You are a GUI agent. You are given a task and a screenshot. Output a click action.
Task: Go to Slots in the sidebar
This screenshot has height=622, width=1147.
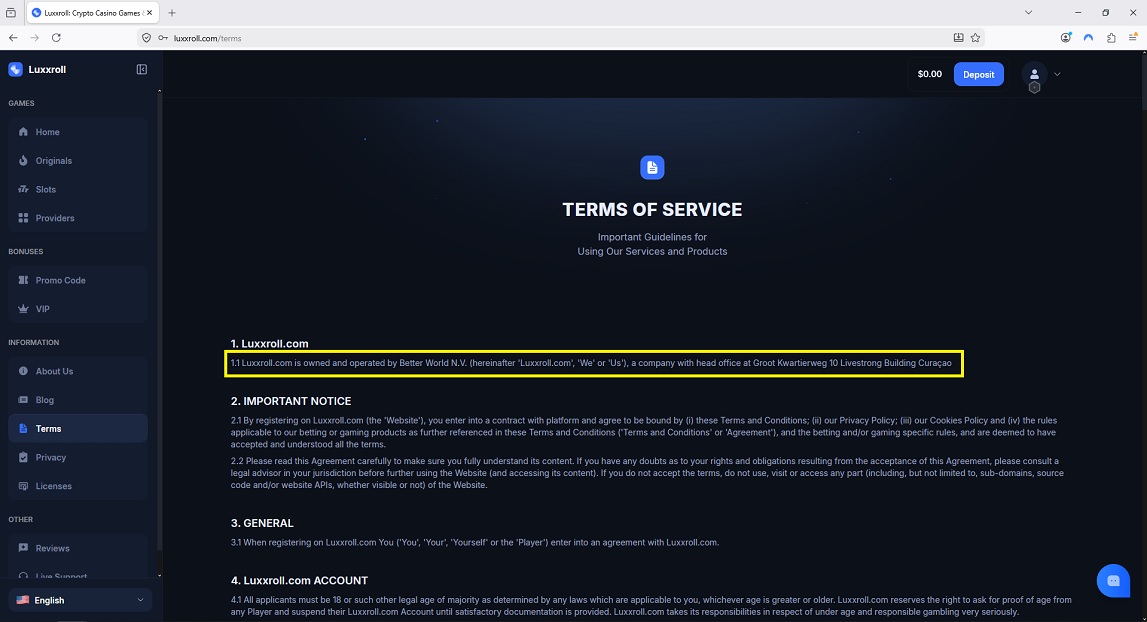coord(78,189)
